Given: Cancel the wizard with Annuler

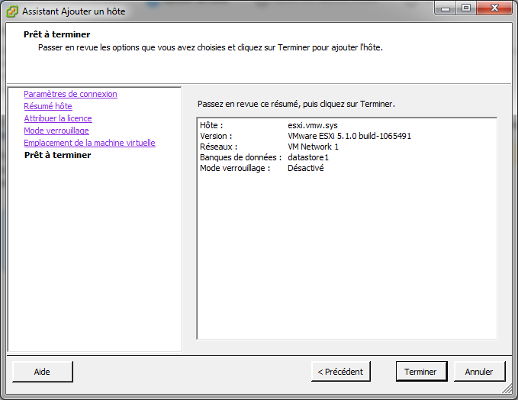Looking at the screenshot, I should [479, 371].
